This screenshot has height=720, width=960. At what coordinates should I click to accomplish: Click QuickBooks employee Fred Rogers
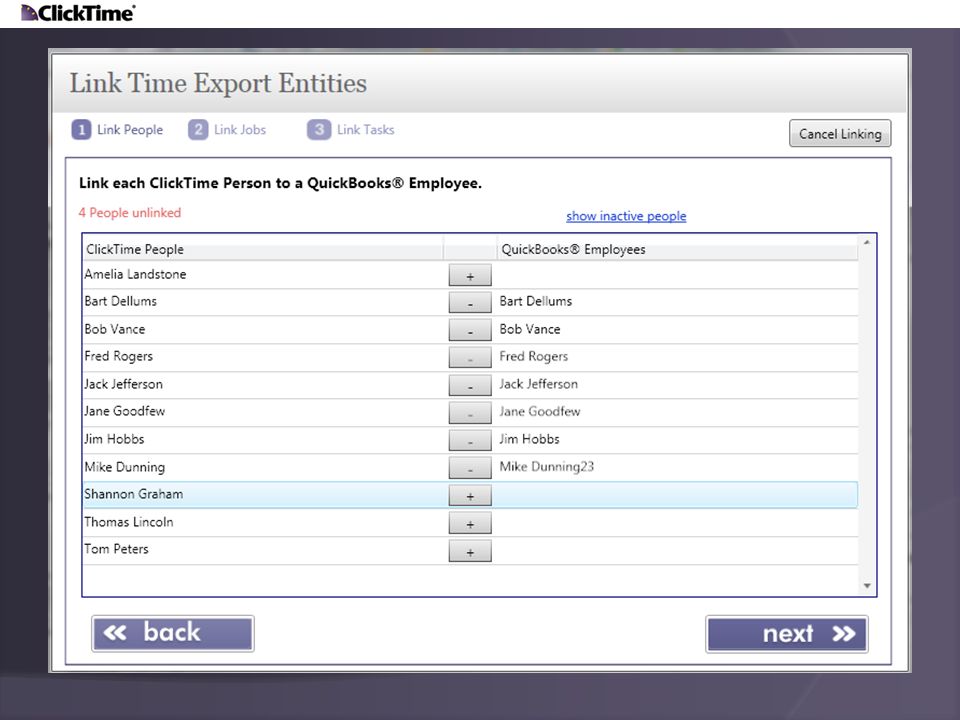(x=533, y=356)
